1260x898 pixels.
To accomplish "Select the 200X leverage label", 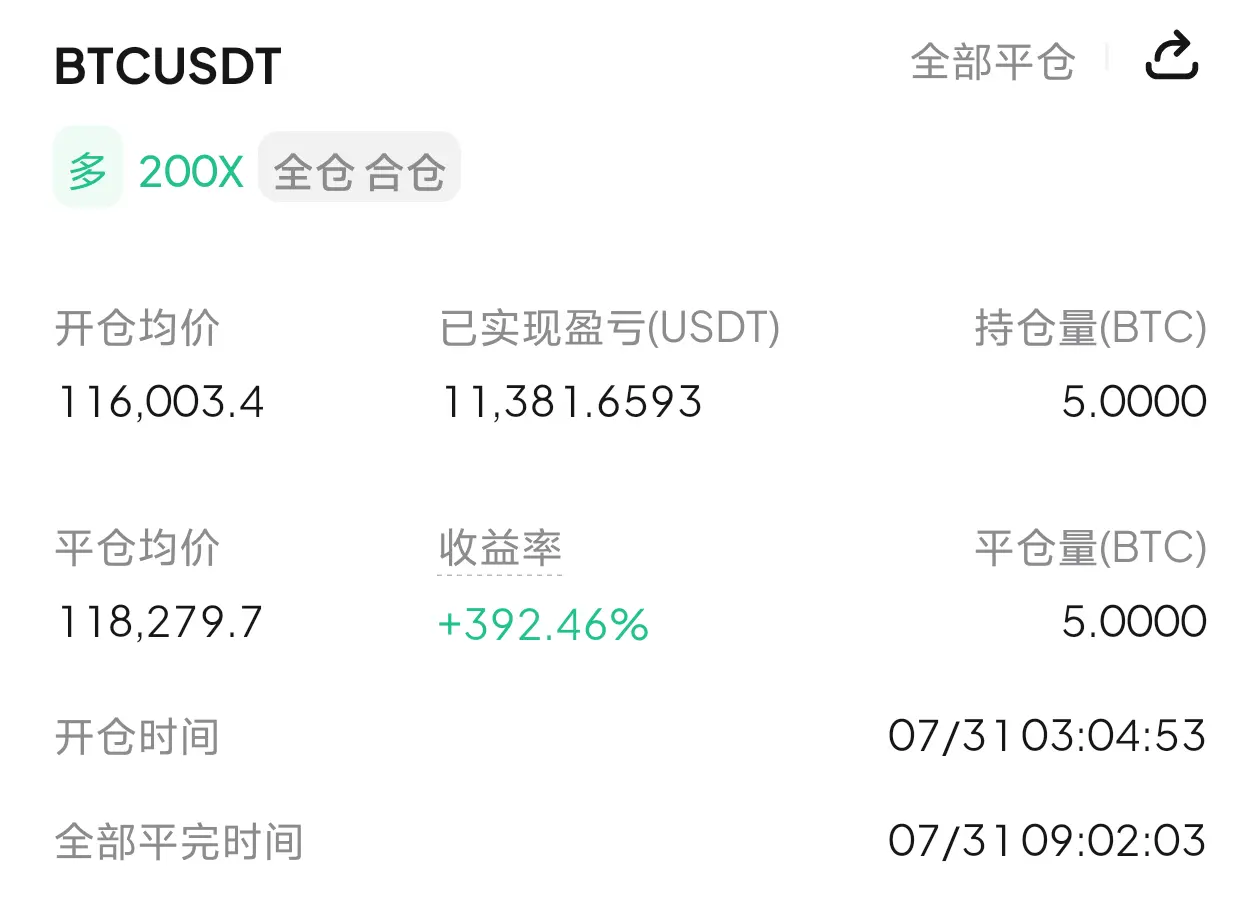I will tap(191, 172).
